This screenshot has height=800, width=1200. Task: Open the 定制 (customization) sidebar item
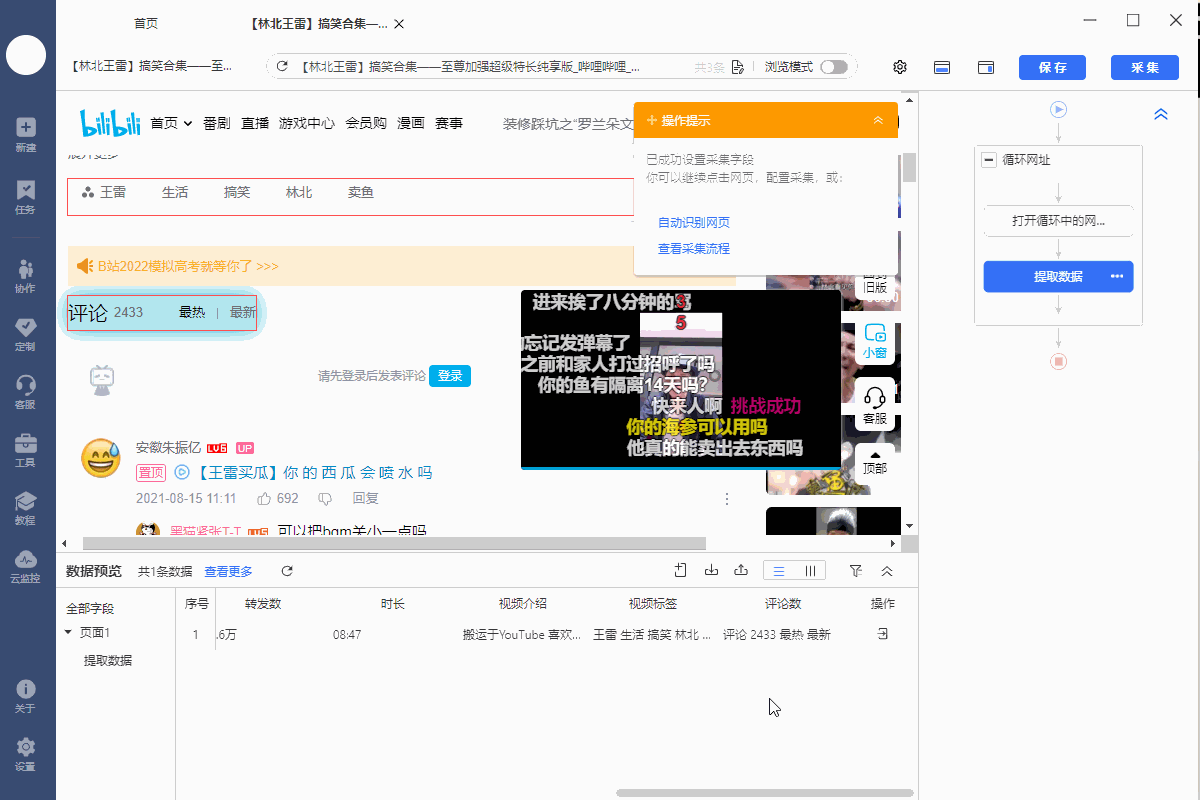pos(26,334)
